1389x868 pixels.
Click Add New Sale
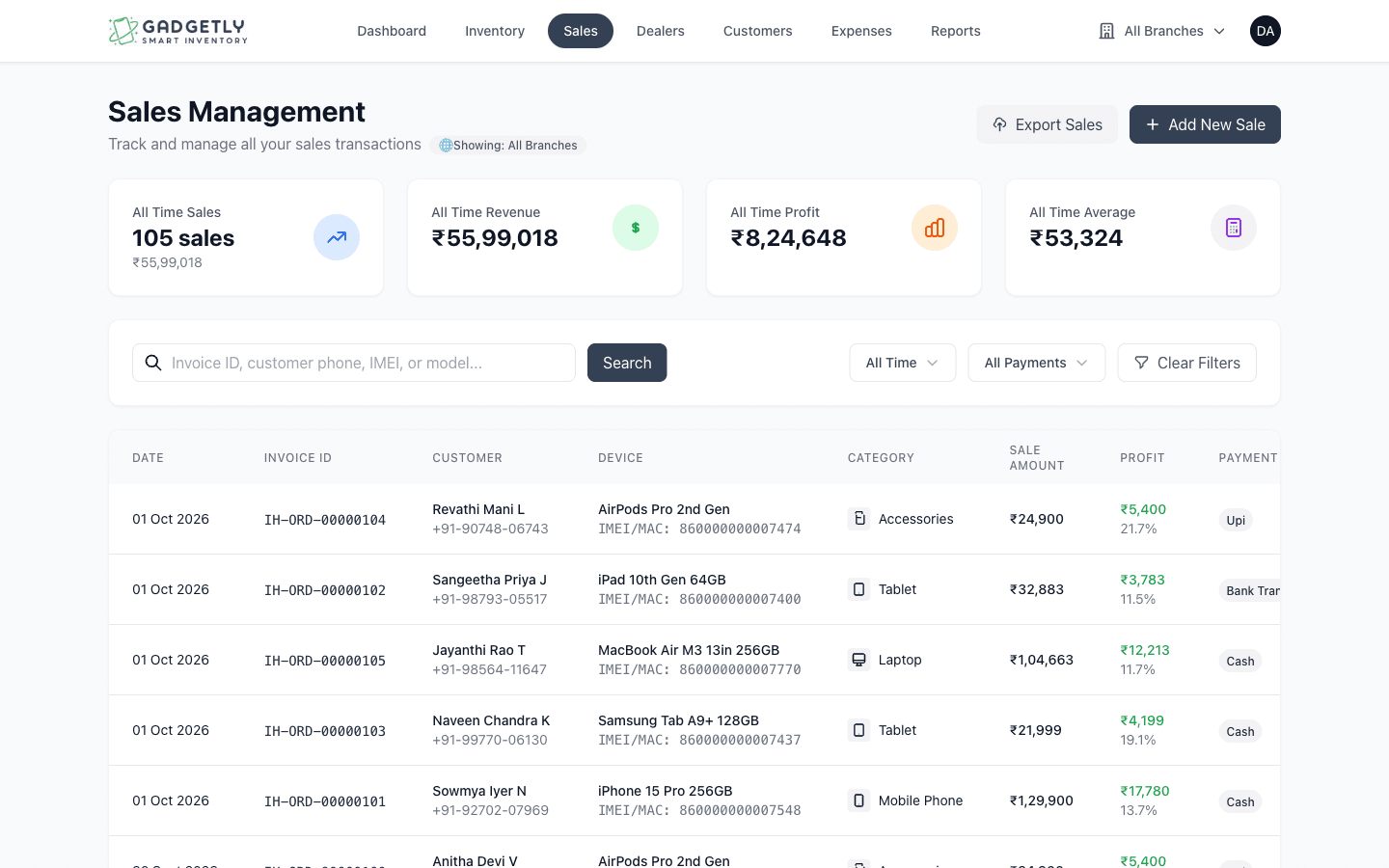tap(1205, 124)
